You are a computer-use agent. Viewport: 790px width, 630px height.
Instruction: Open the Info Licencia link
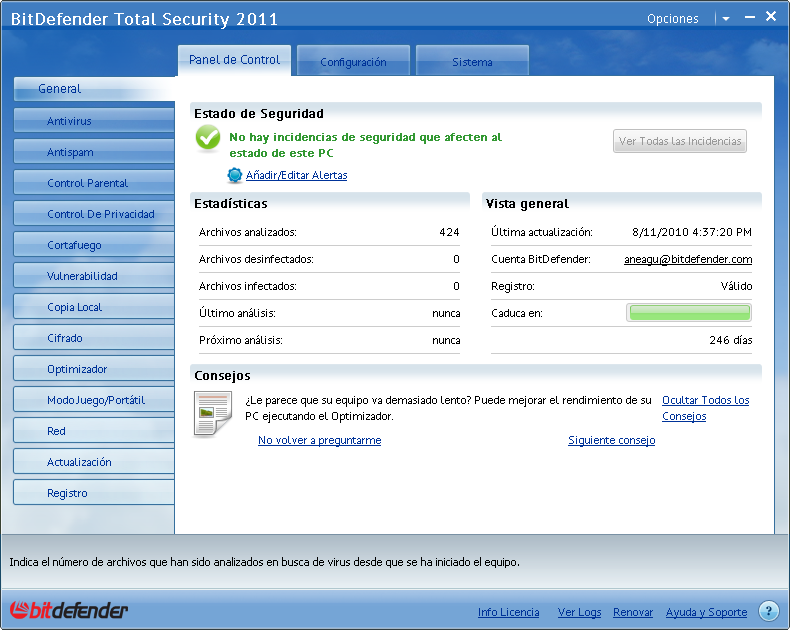click(508, 612)
